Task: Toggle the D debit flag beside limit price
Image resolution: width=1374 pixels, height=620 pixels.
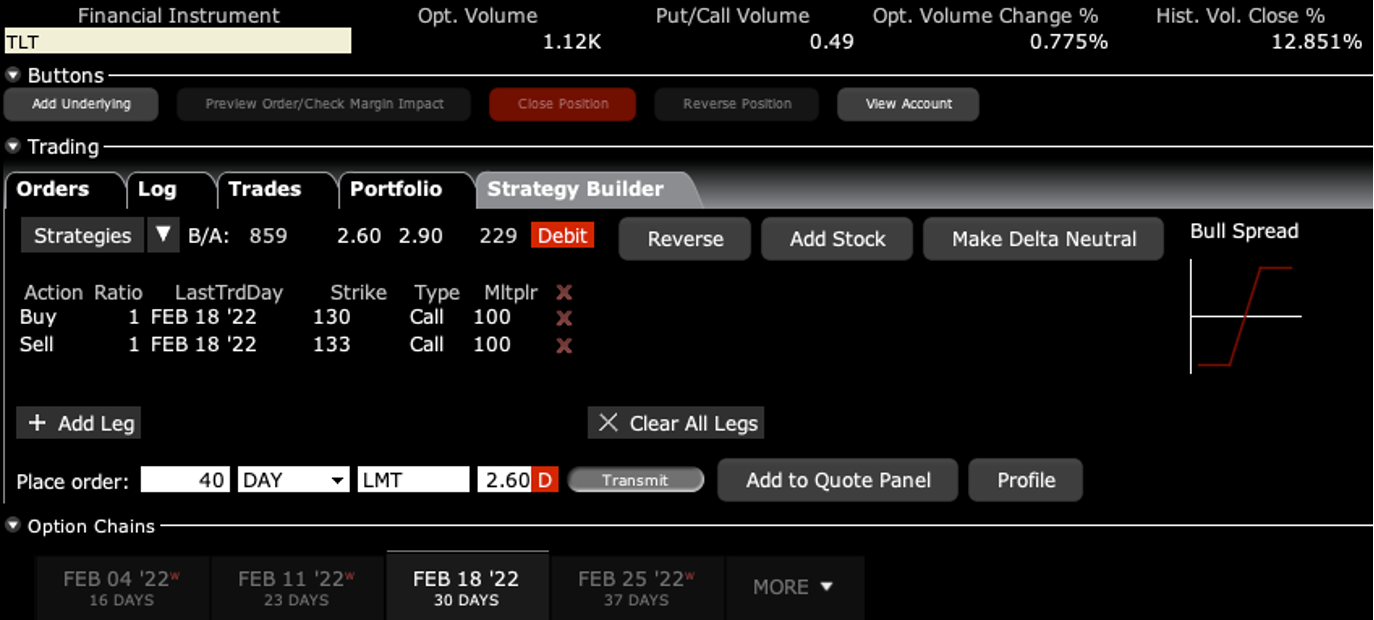Action: click(x=545, y=480)
